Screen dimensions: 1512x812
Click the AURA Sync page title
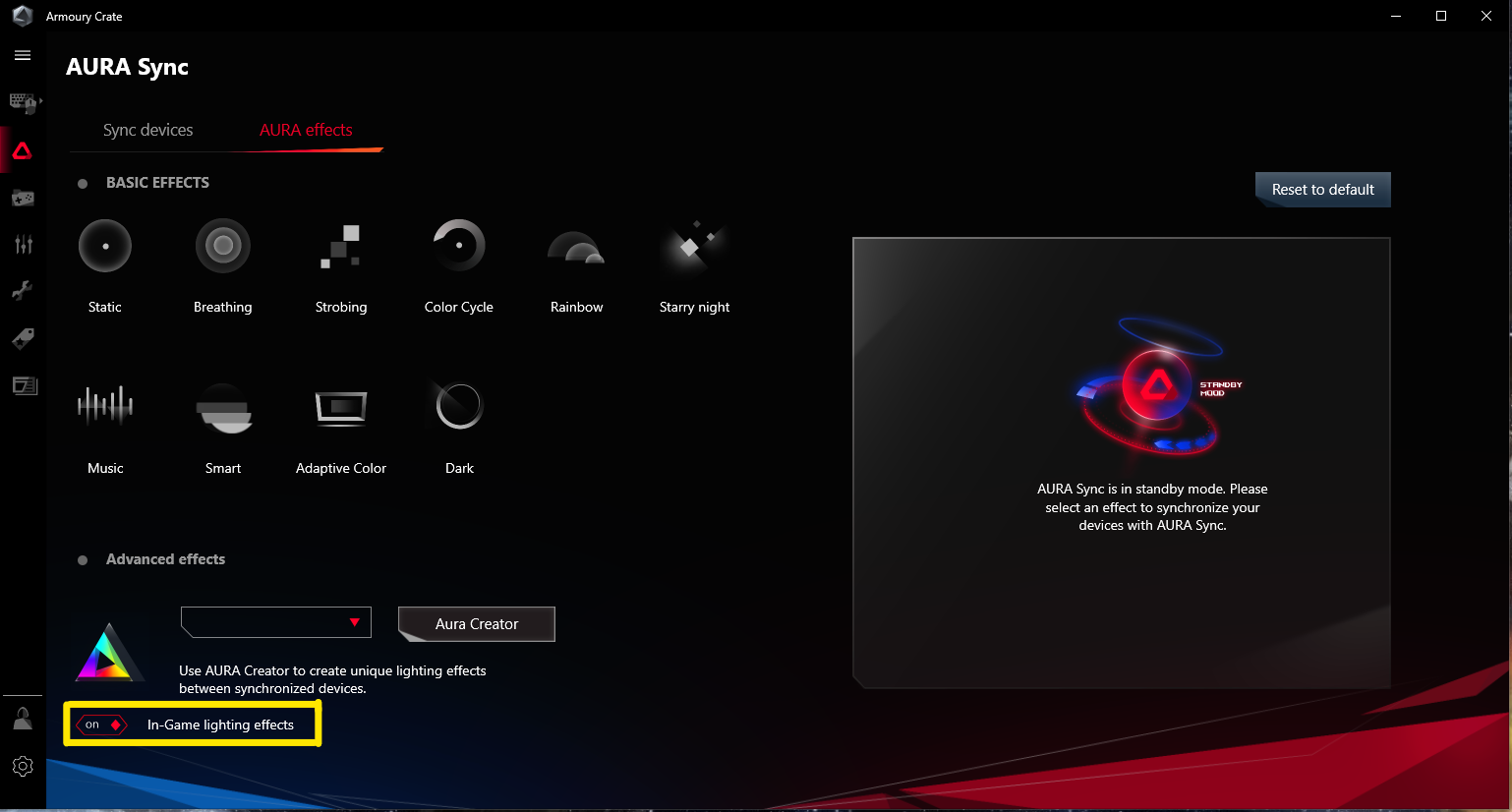click(x=127, y=67)
